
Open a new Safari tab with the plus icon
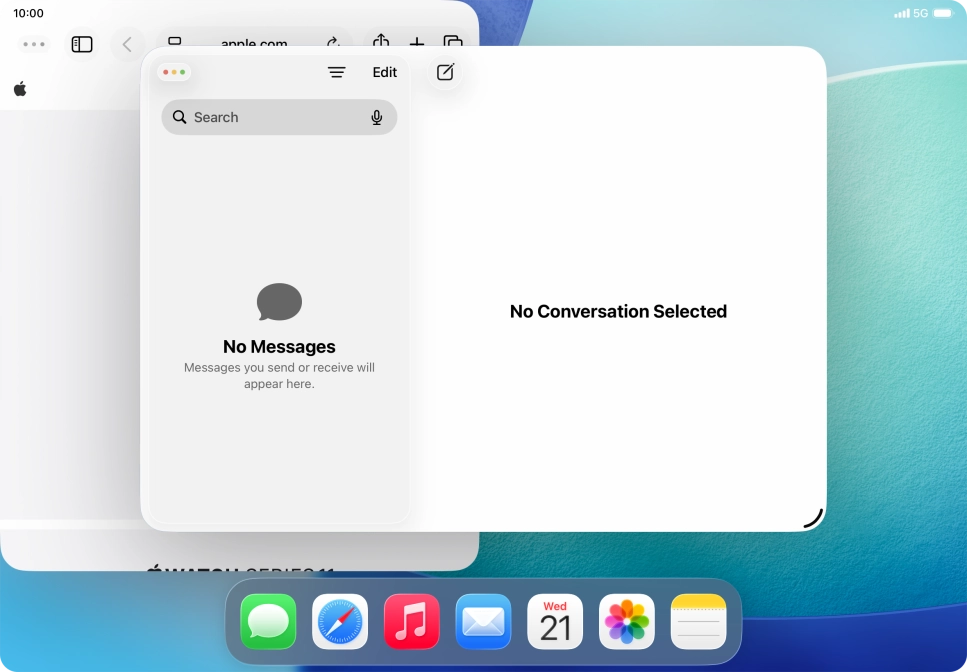click(417, 44)
